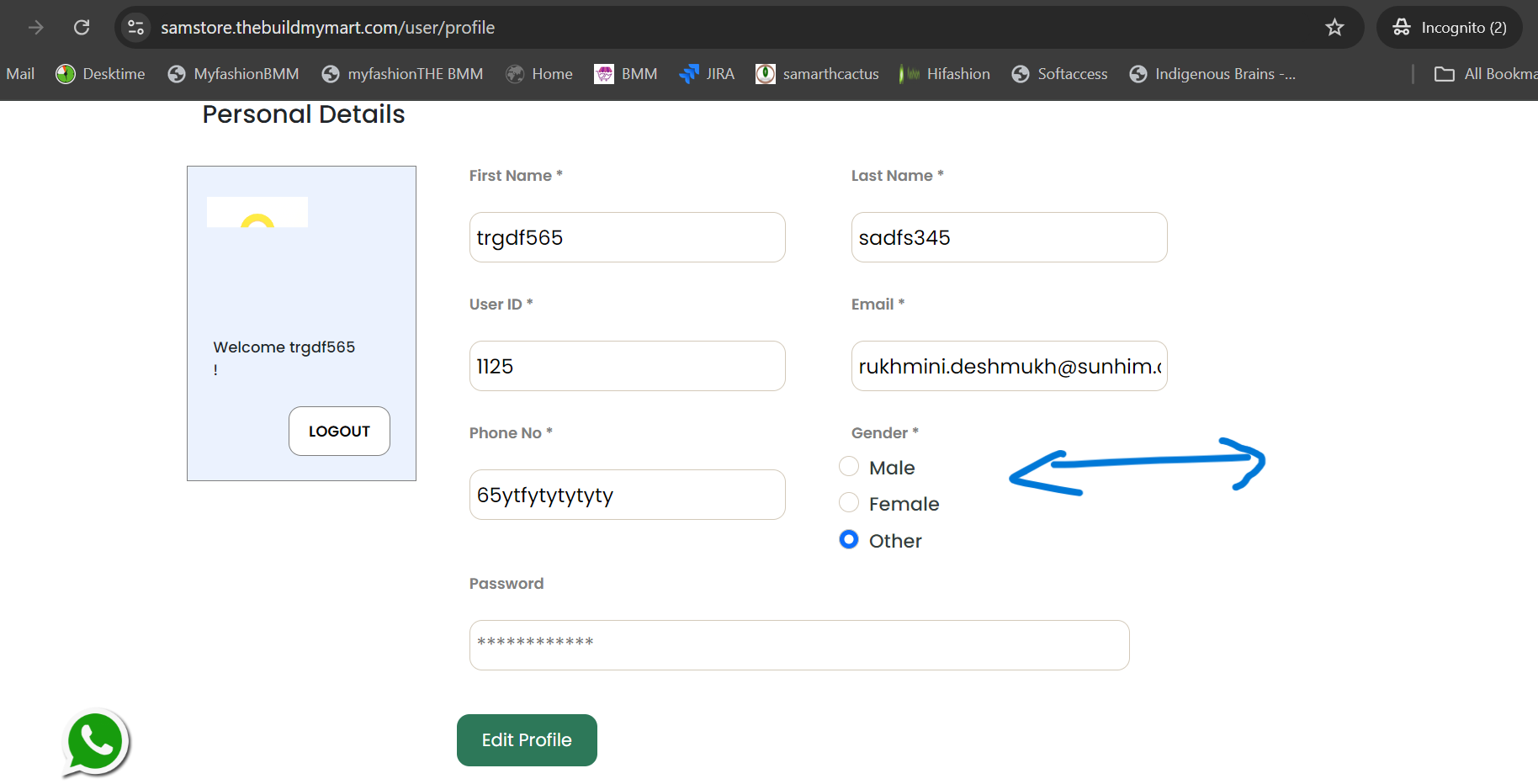Open the BMM bookmark
The width and height of the screenshot is (1538, 784).
coord(626,74)
